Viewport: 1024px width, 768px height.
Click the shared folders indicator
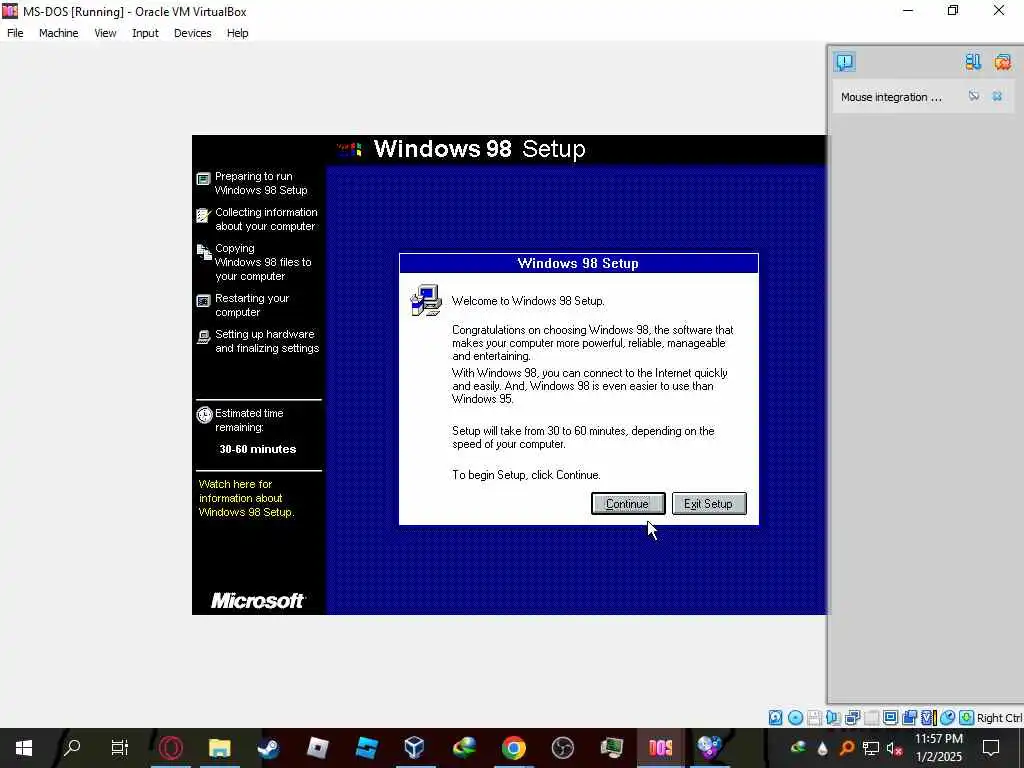click(909, 718)
